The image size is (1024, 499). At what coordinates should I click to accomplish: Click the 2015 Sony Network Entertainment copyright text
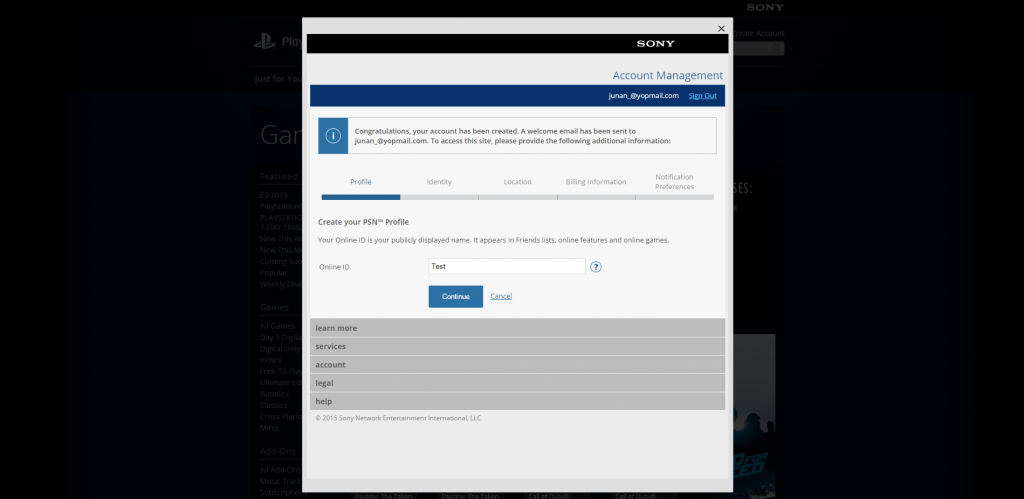click(398, 418)
